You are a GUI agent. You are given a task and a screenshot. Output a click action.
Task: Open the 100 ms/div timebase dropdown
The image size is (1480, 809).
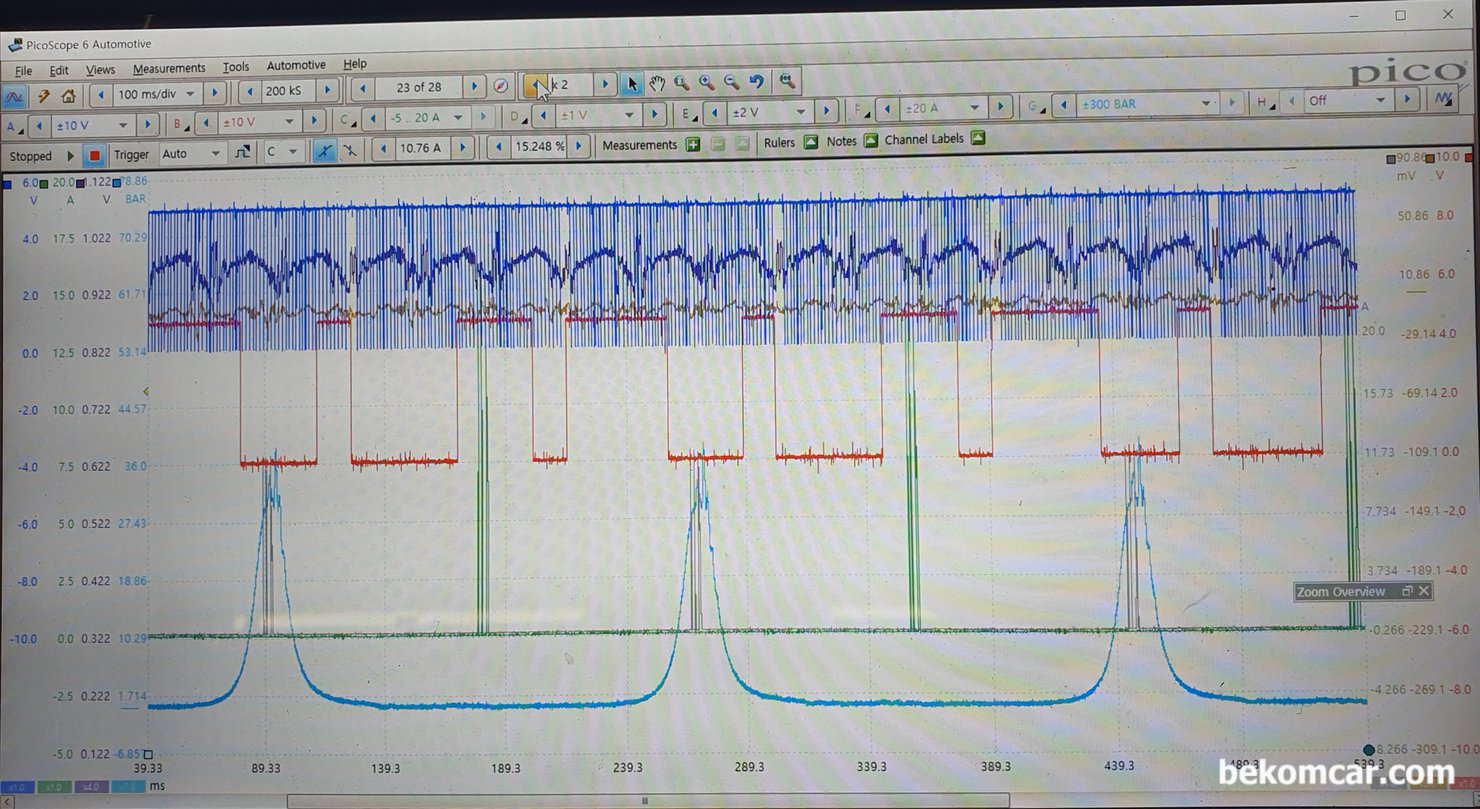[157, 93]
